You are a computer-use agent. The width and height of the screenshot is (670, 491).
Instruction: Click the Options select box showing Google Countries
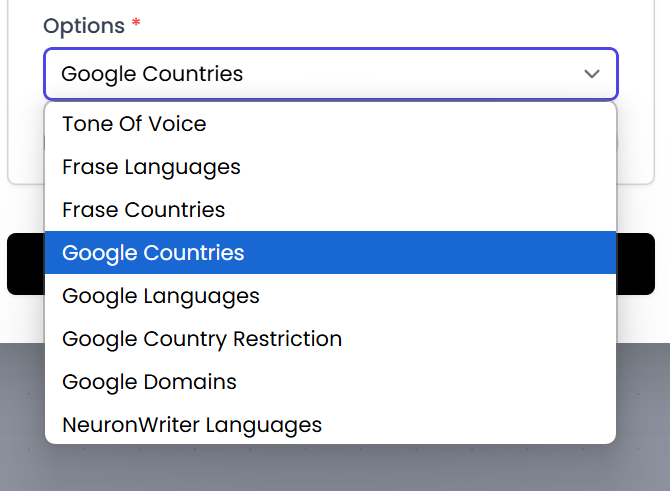click(300, 74)
